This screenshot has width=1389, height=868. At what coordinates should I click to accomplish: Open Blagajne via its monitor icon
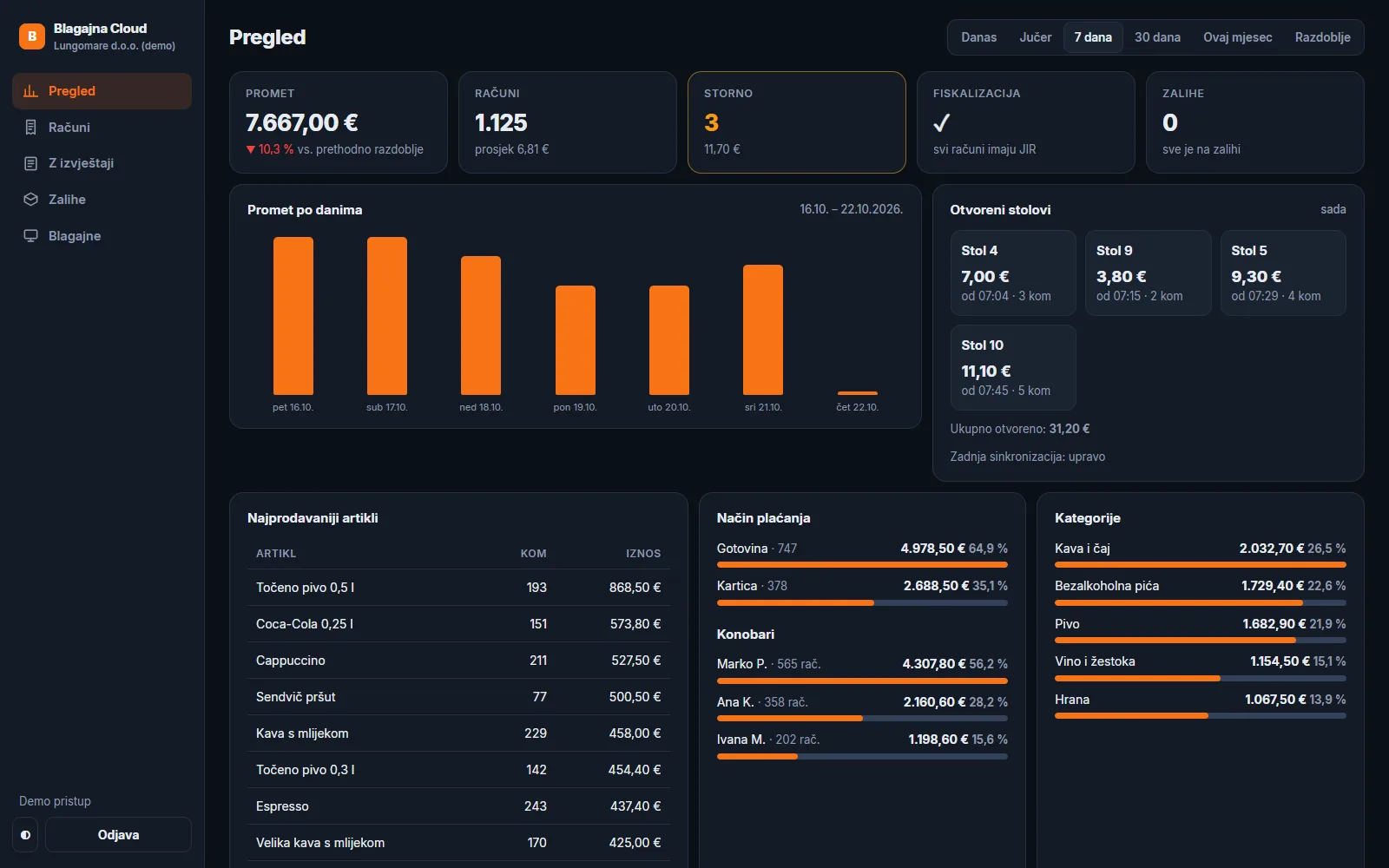30,236
